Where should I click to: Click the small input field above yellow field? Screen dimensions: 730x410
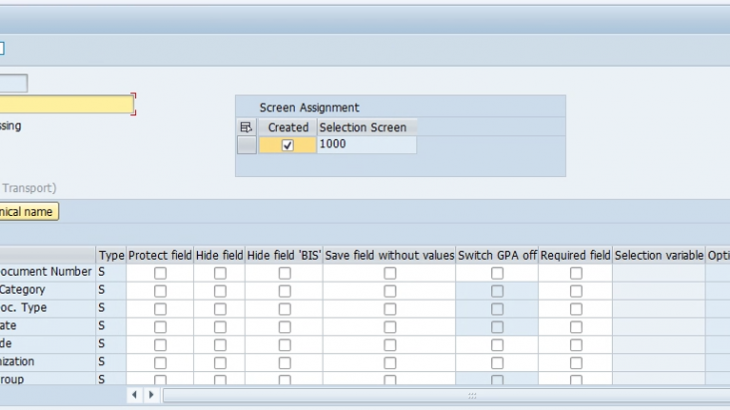click(14, 83)
